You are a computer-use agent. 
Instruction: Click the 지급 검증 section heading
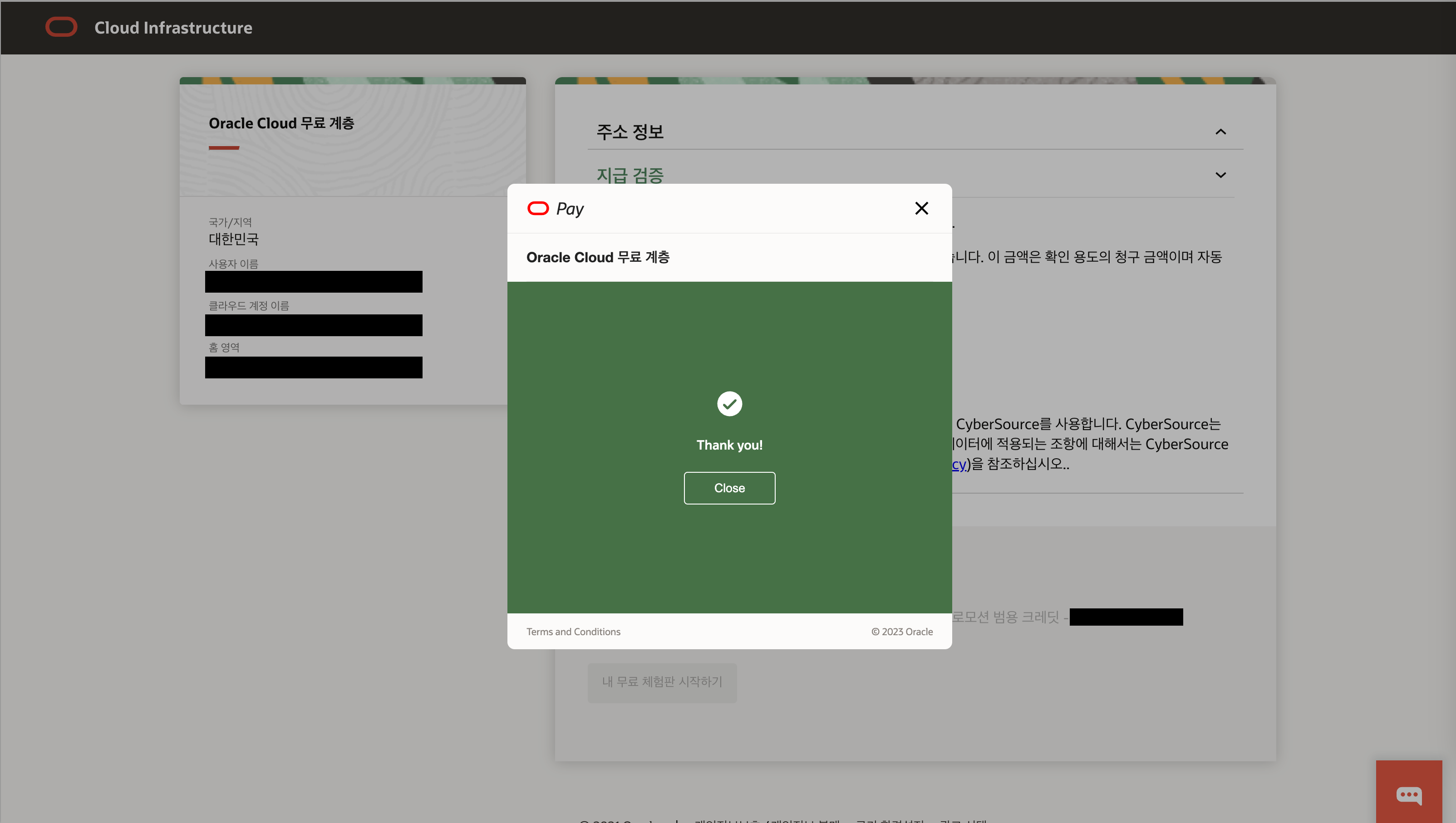coord(630,175)
